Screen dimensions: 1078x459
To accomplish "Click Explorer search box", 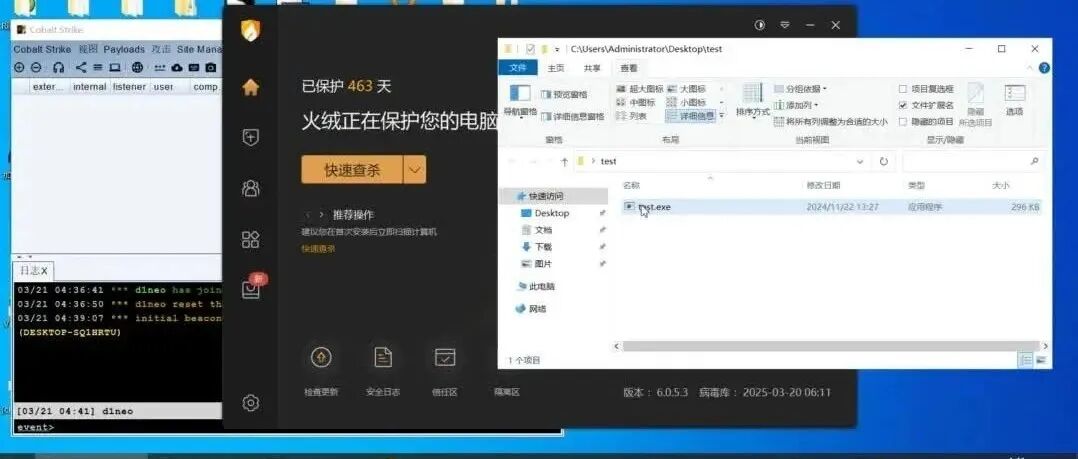I will pos(973,161).
